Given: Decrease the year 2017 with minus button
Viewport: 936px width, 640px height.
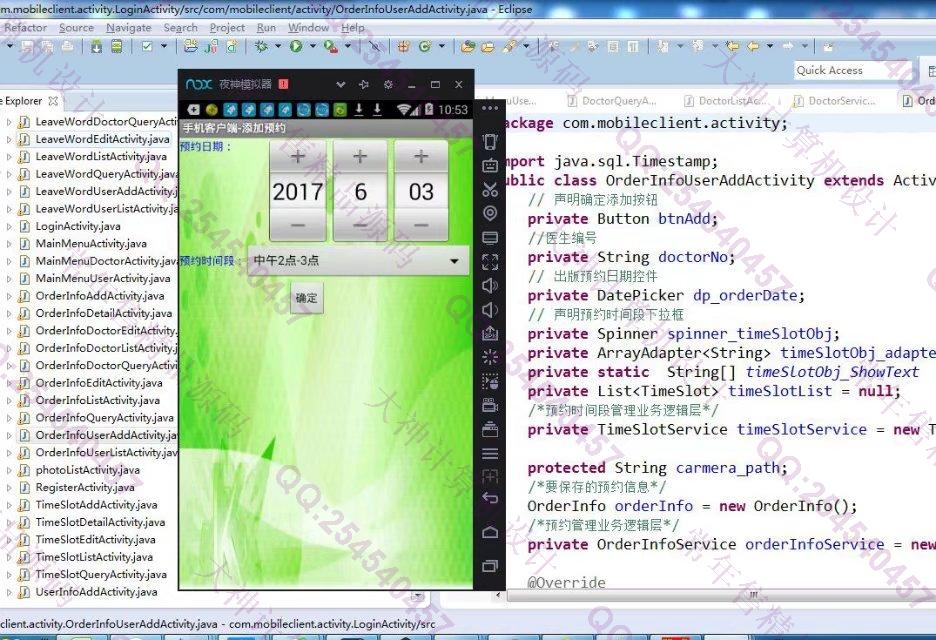Looking at the screenshot, I should 298,225.
